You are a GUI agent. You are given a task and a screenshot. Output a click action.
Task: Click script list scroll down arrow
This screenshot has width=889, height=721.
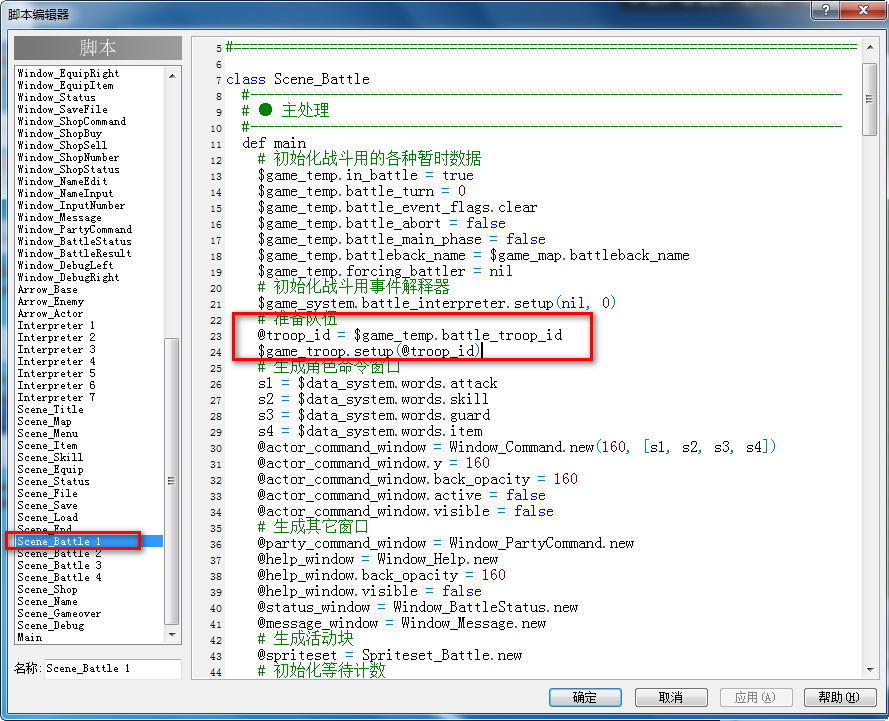click(172, 635)
